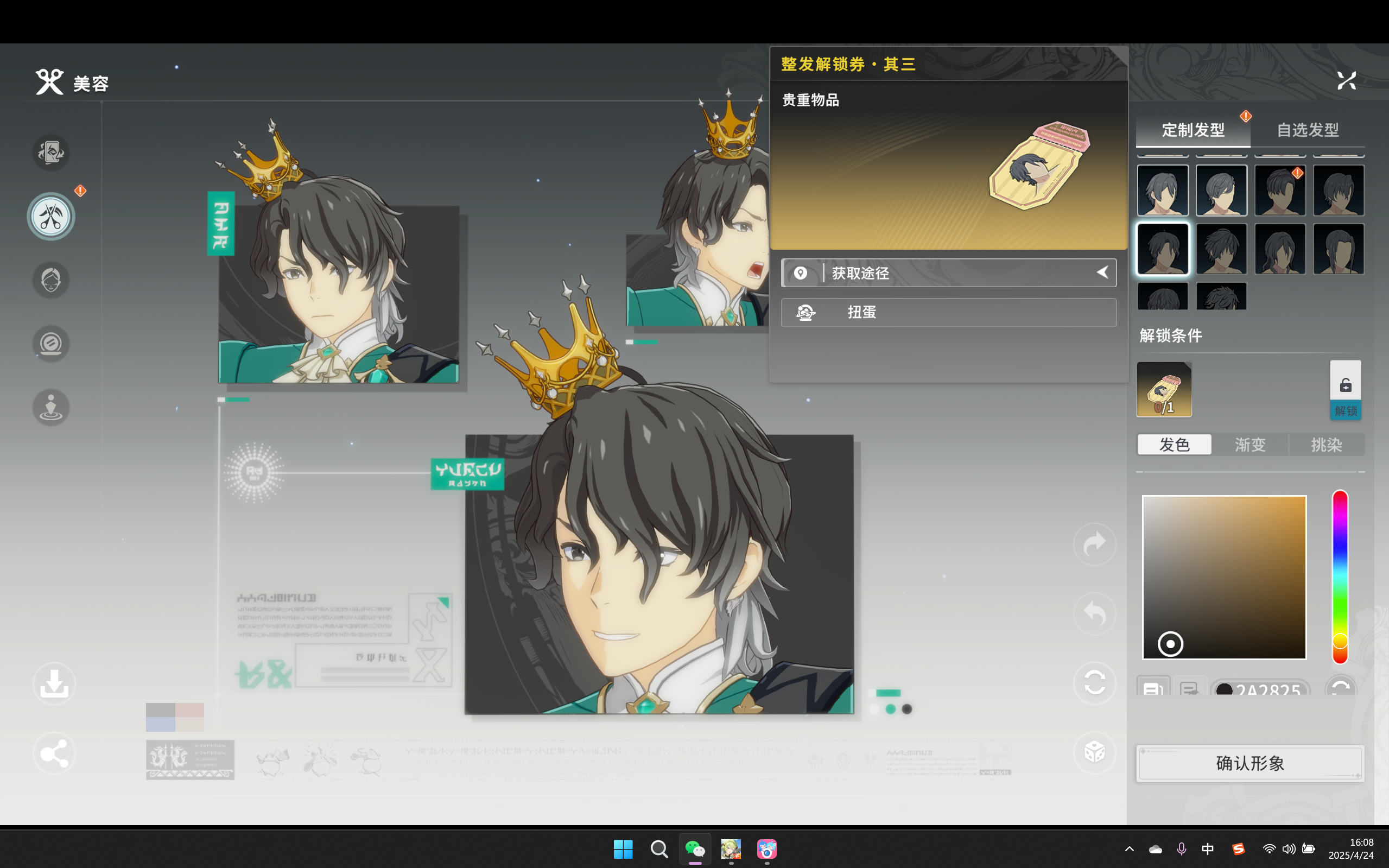Click the location pin icon beside 获取途径
1389x868 pixels.
coord(801,273)
